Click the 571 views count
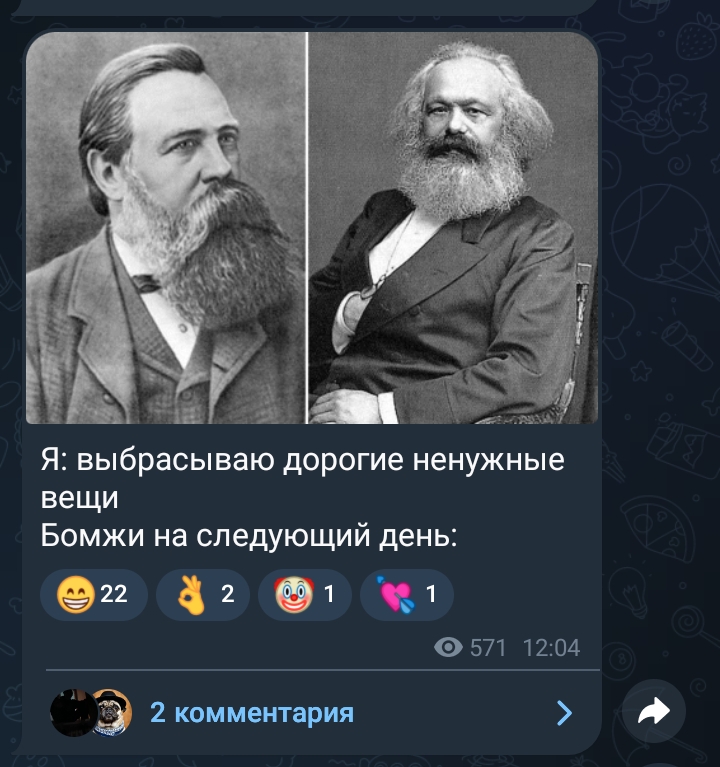Screen dimensions: 720x767 tap(488, 648)
